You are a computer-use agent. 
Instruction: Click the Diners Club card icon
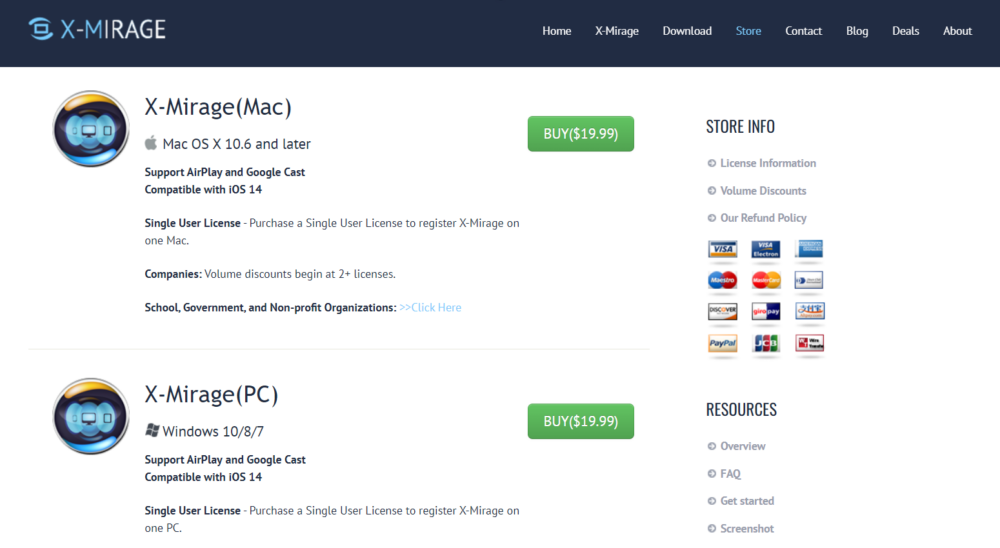(809, 280)
